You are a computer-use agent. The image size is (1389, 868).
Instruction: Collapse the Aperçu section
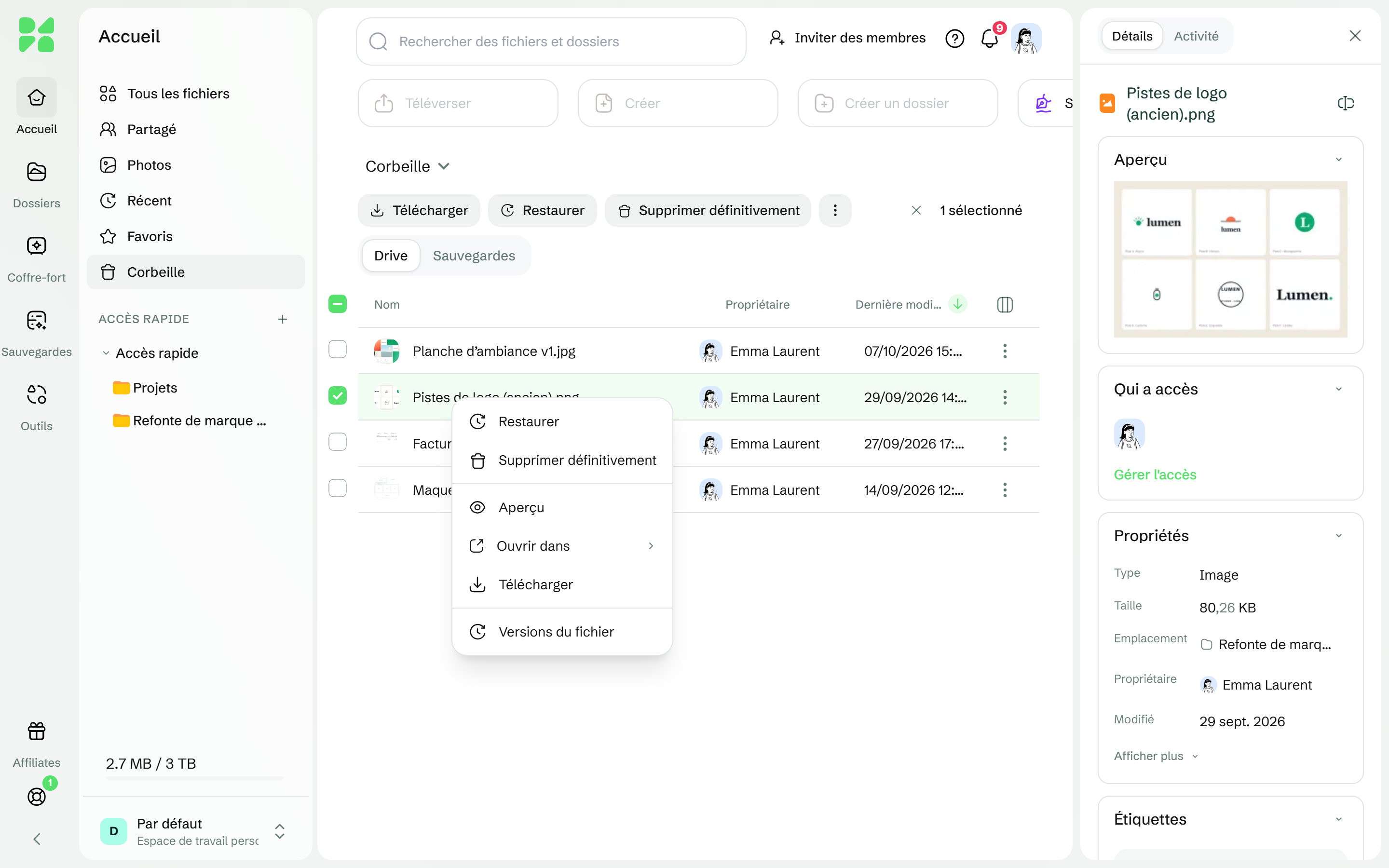(1338, 160)
